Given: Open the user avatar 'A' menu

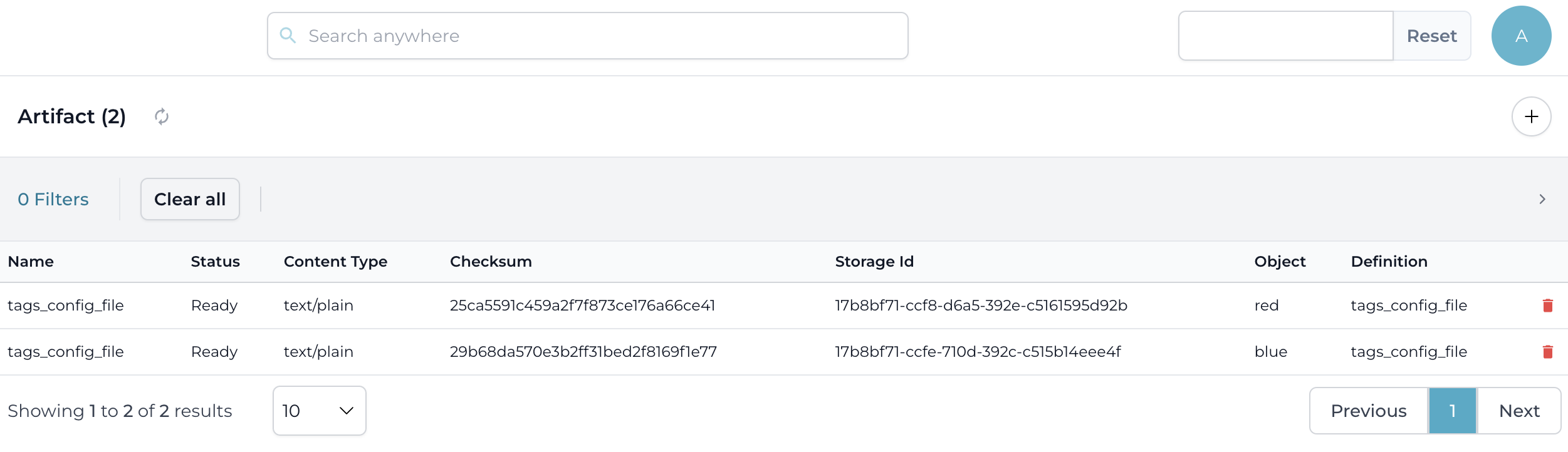Looking at the screenshot, I should point(1521,36).
